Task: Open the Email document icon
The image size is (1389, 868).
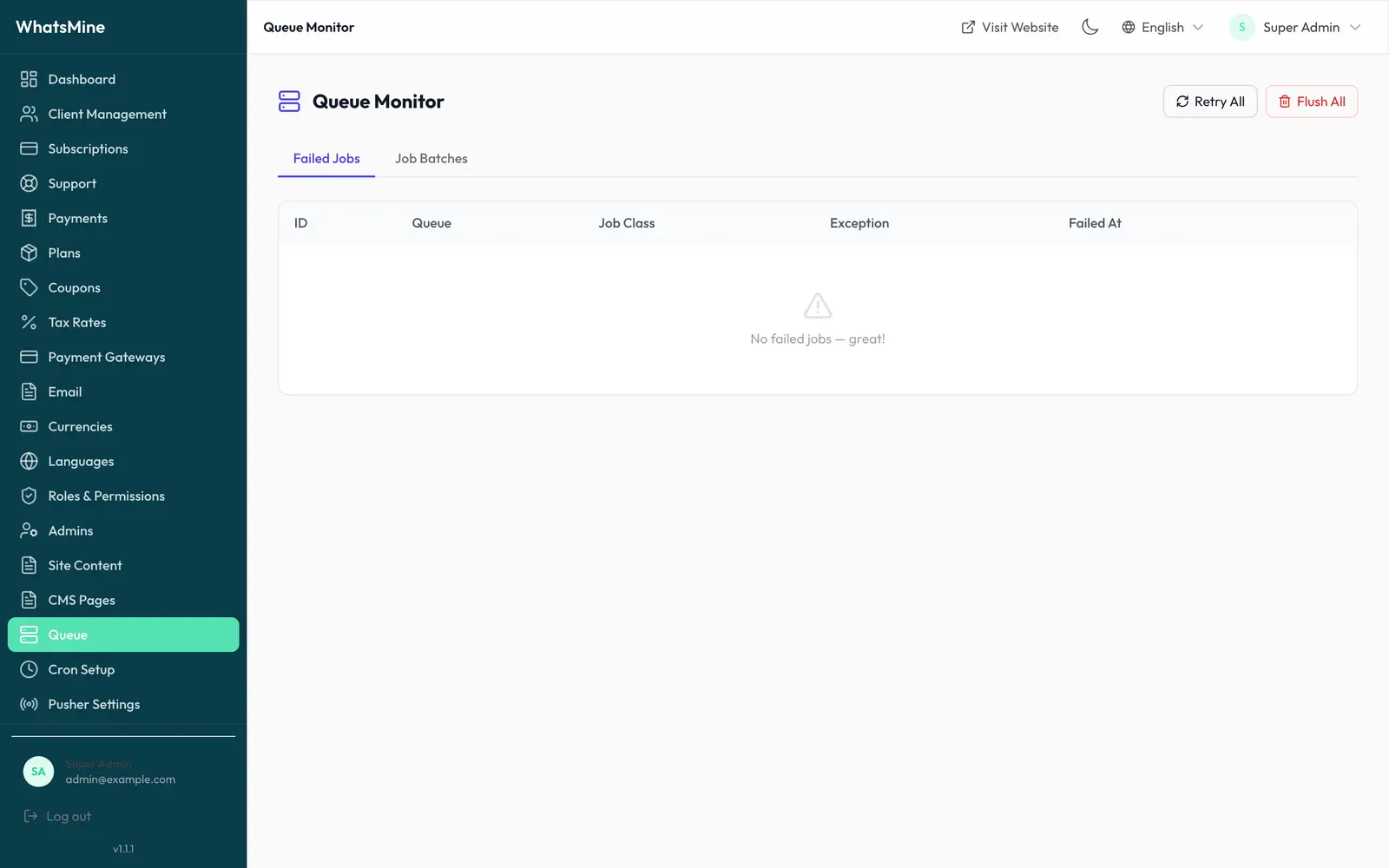Action: point(29,391)
